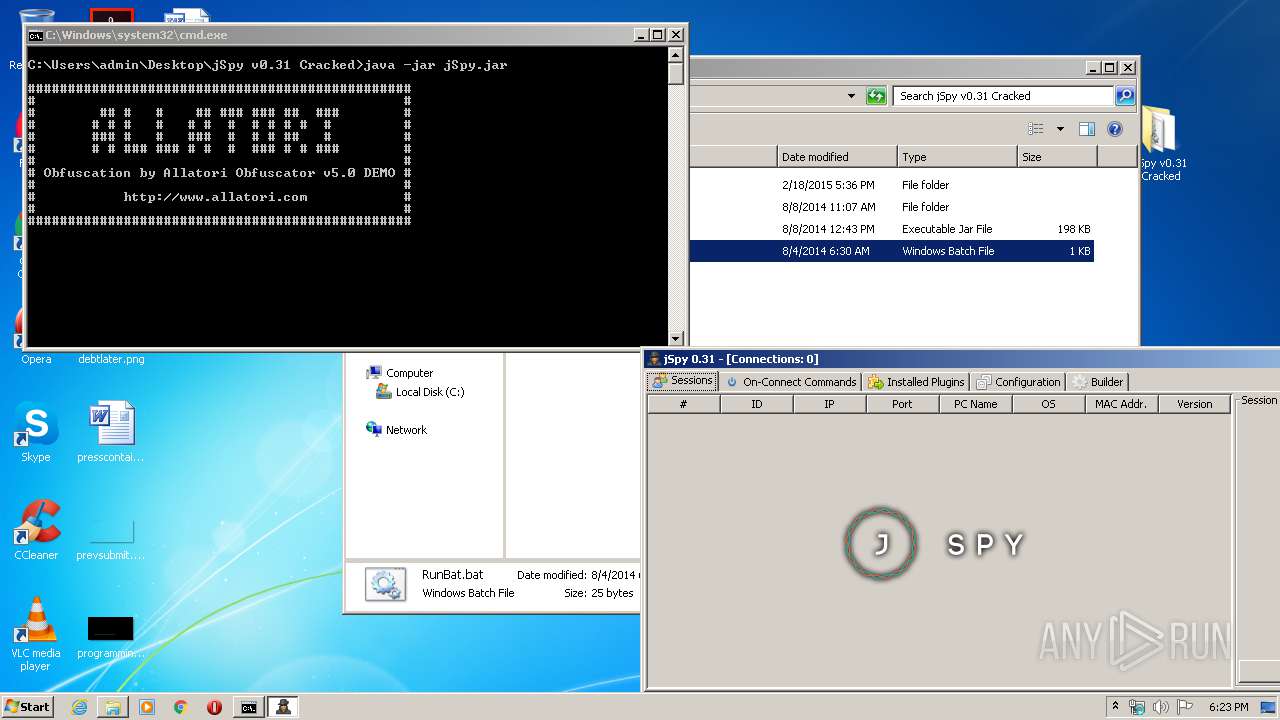Sort files by Size column
The width and height of the screenshot is (1280, 720).
pyautogui.click(x=1057, y=157)
